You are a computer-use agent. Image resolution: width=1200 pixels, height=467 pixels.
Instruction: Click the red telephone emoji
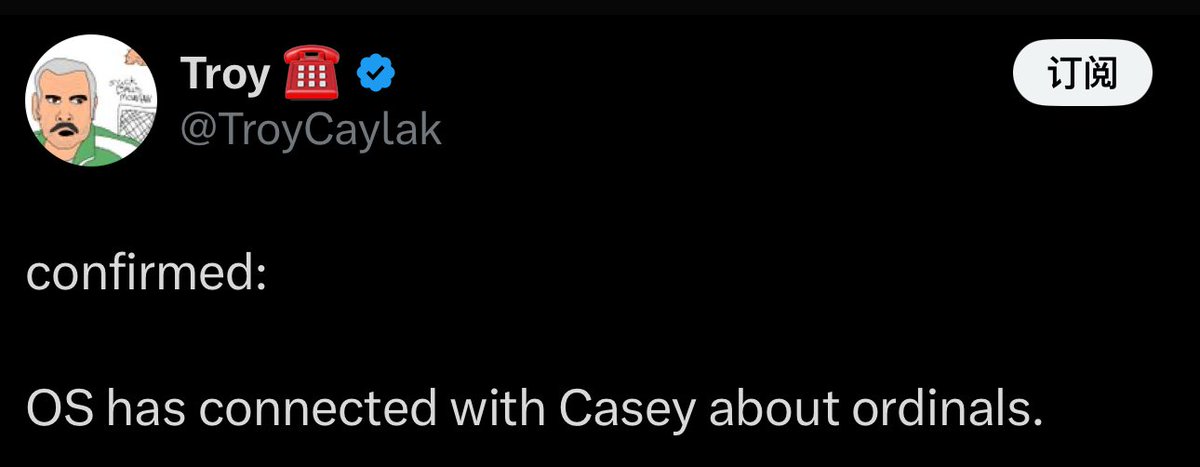point(312,74)
